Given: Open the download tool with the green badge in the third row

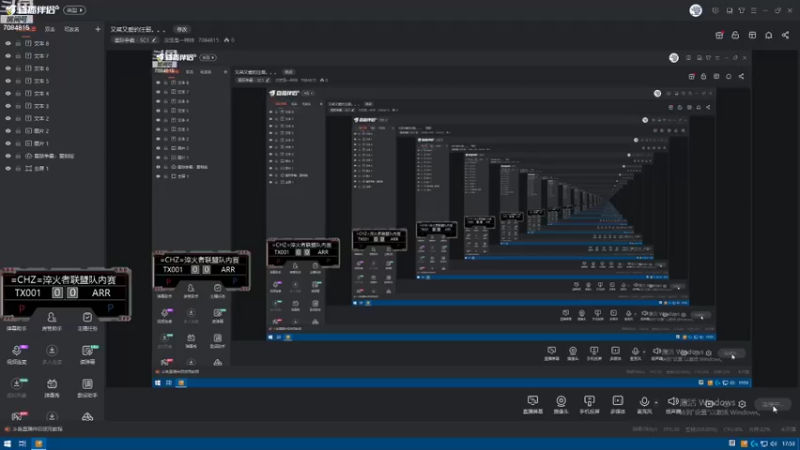Looking at the screenshot, I should 17,388.
